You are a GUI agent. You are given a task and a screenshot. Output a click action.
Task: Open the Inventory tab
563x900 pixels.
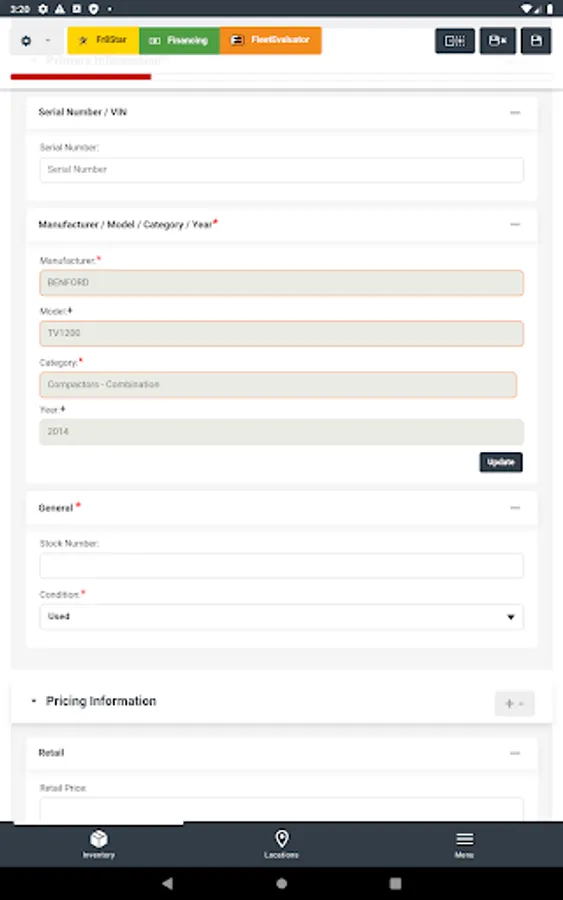[99, 844]
